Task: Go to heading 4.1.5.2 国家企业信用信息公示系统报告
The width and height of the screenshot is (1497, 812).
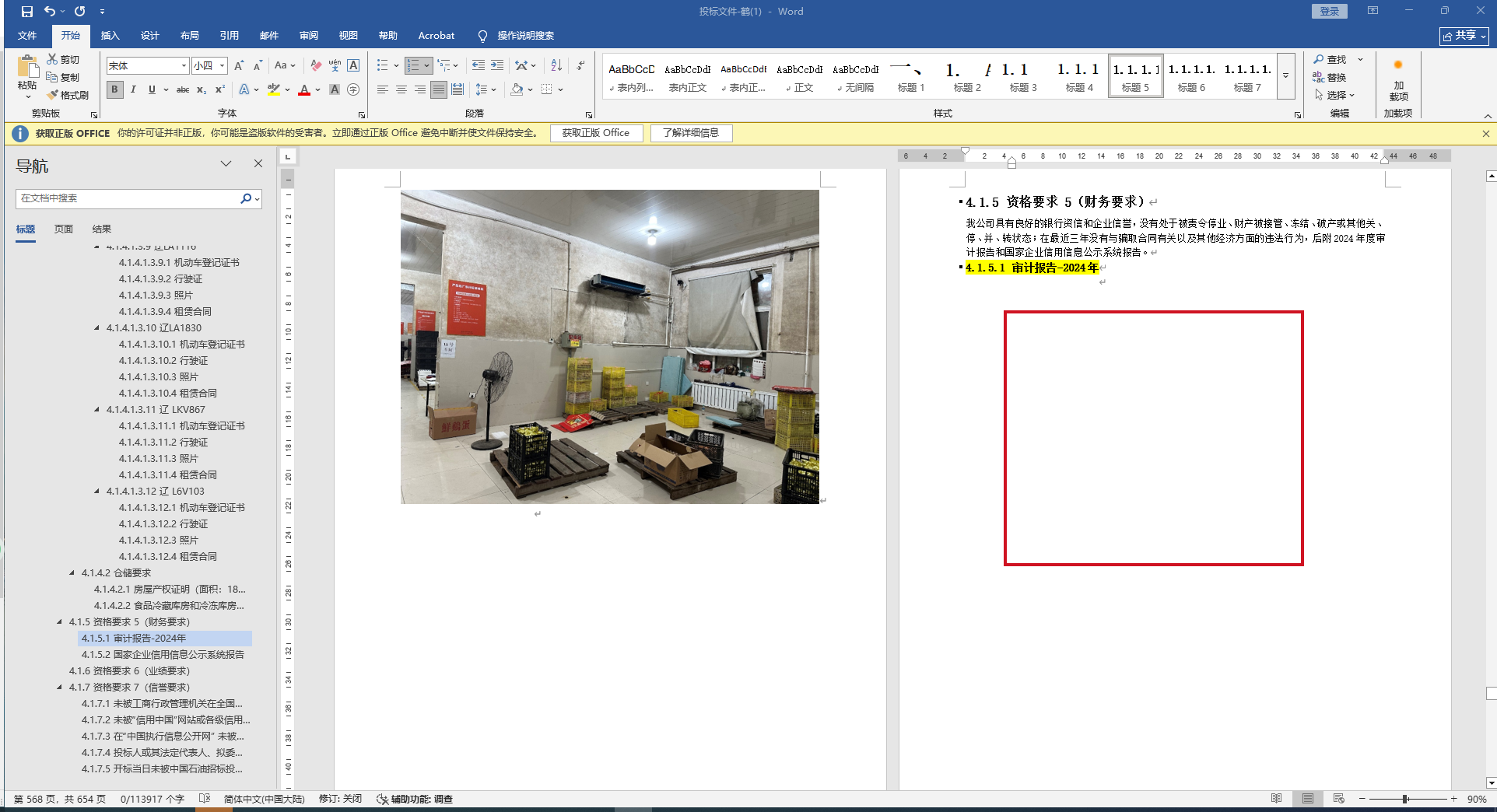Action: 163,655
